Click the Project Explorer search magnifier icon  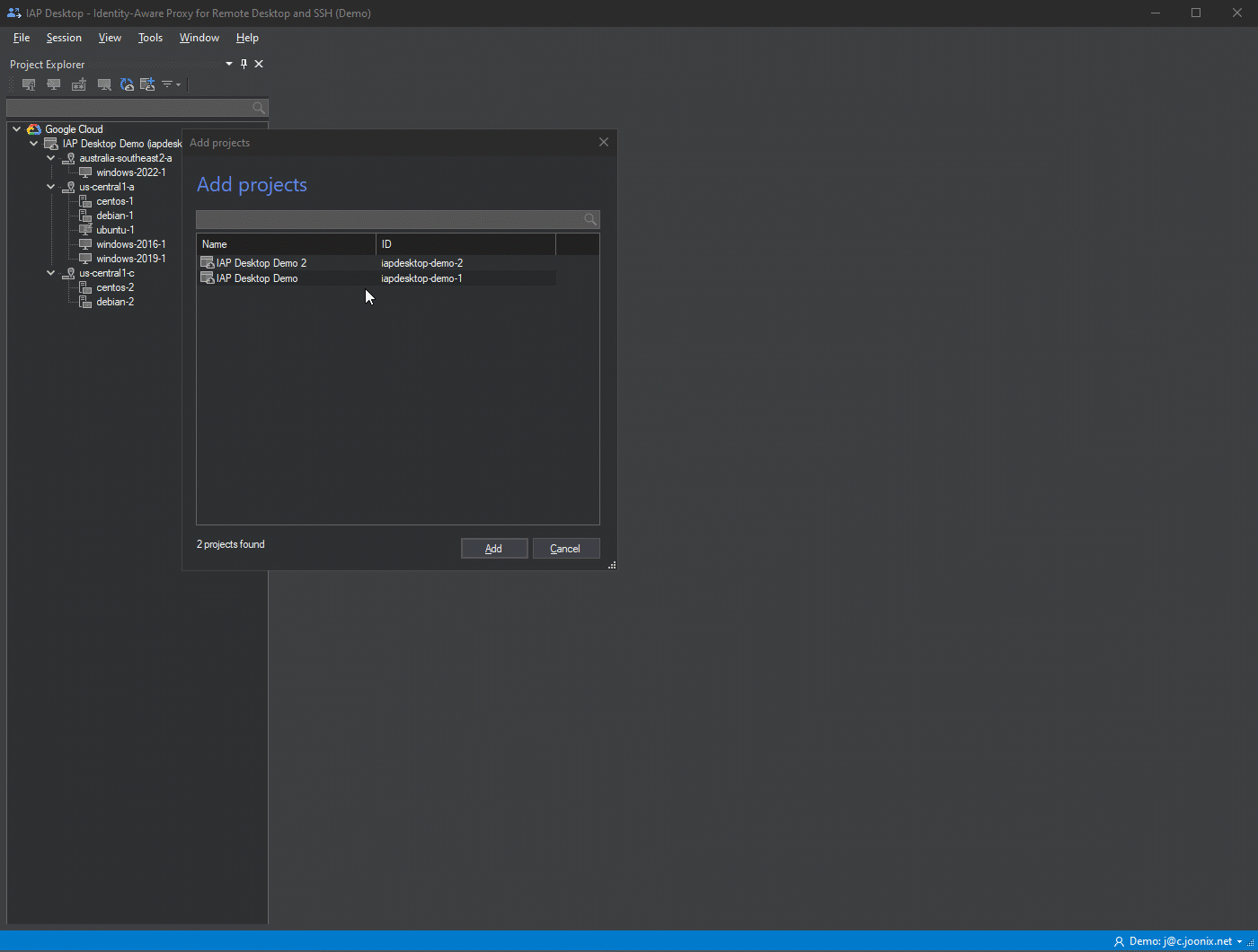(x=259, y=108)
